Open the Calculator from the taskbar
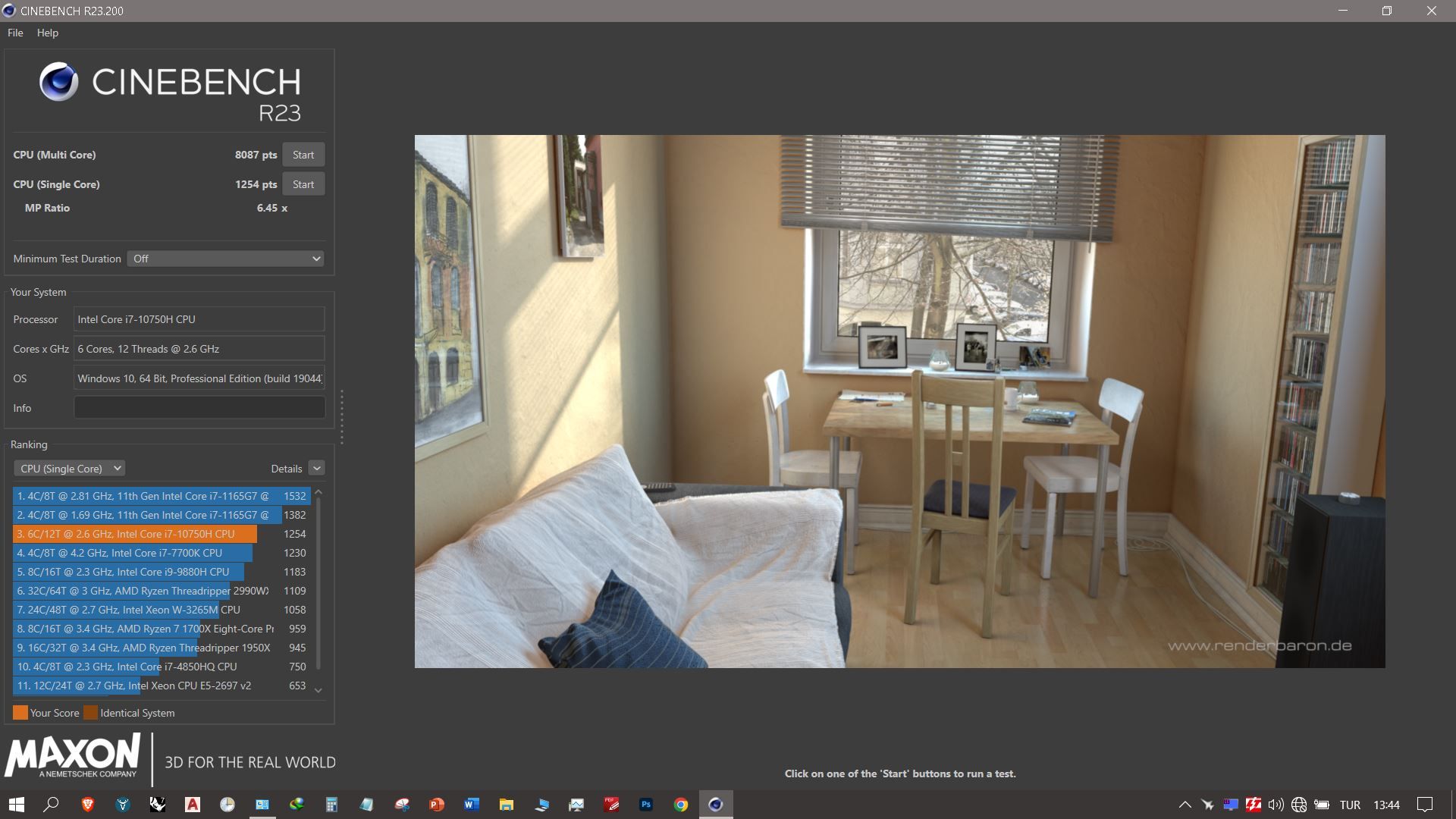 (331, 805)
